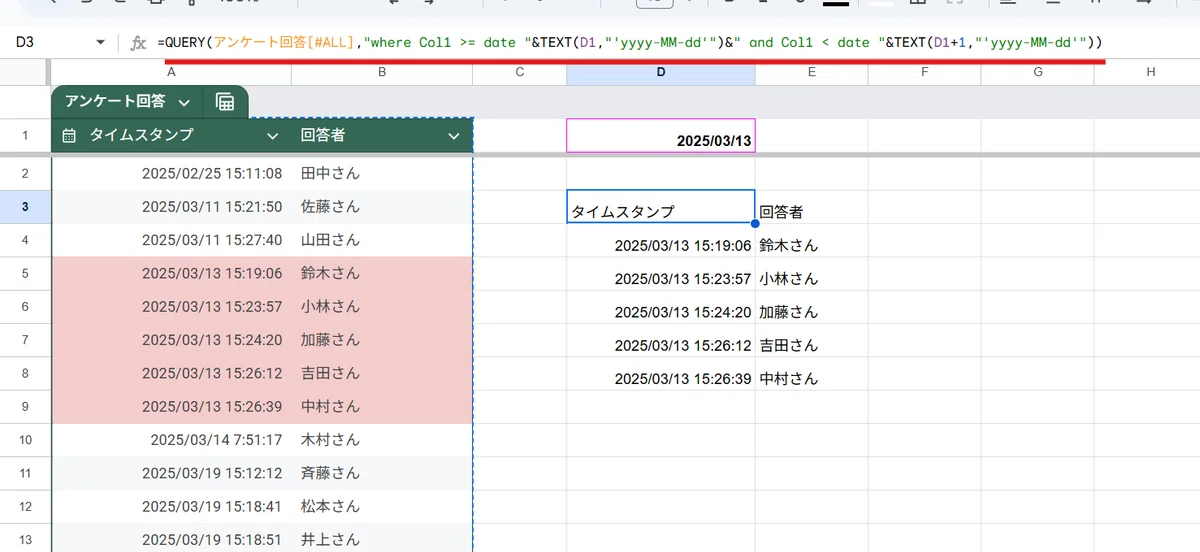Select row 3 header

click(x=25, y=207)
